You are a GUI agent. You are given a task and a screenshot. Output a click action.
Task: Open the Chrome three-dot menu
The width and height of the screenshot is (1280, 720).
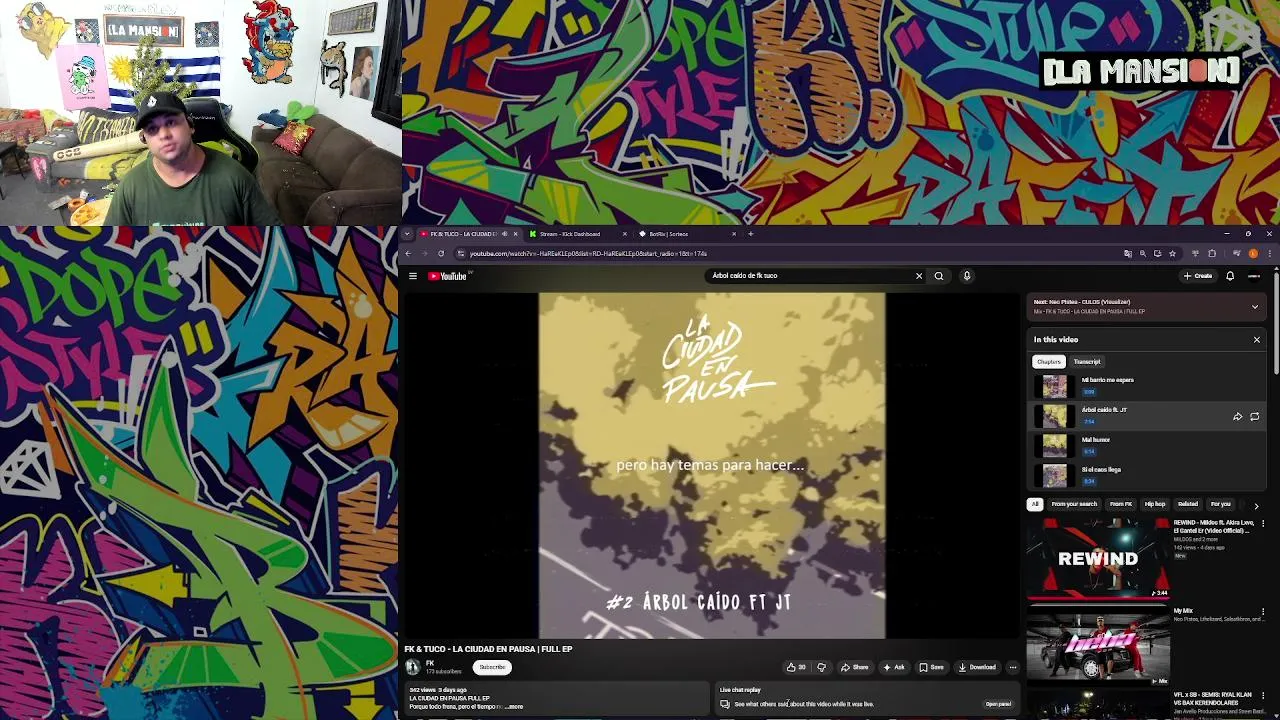coord(1268,253)
